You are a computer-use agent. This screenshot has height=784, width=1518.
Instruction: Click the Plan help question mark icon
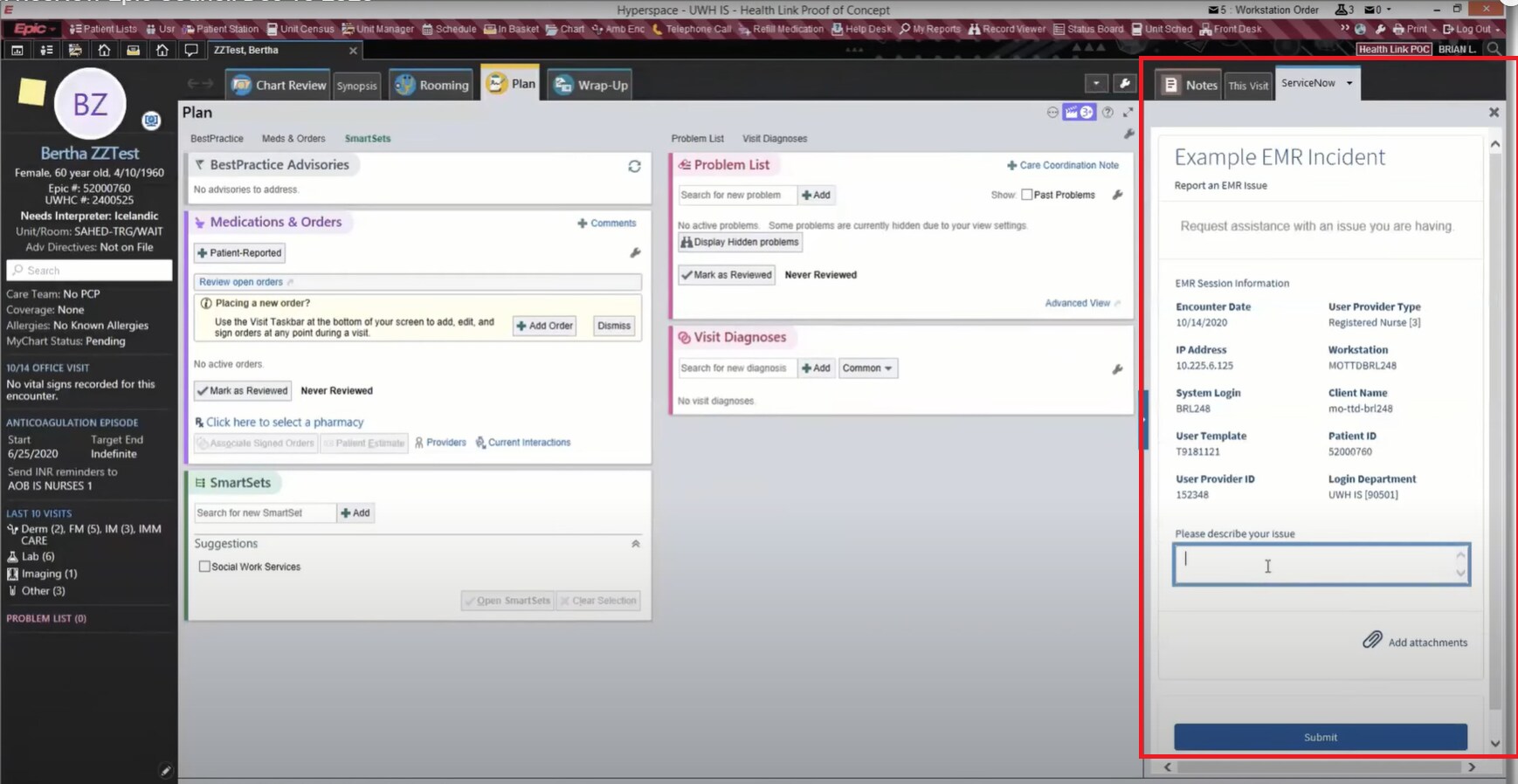[x=1107, y=113]
